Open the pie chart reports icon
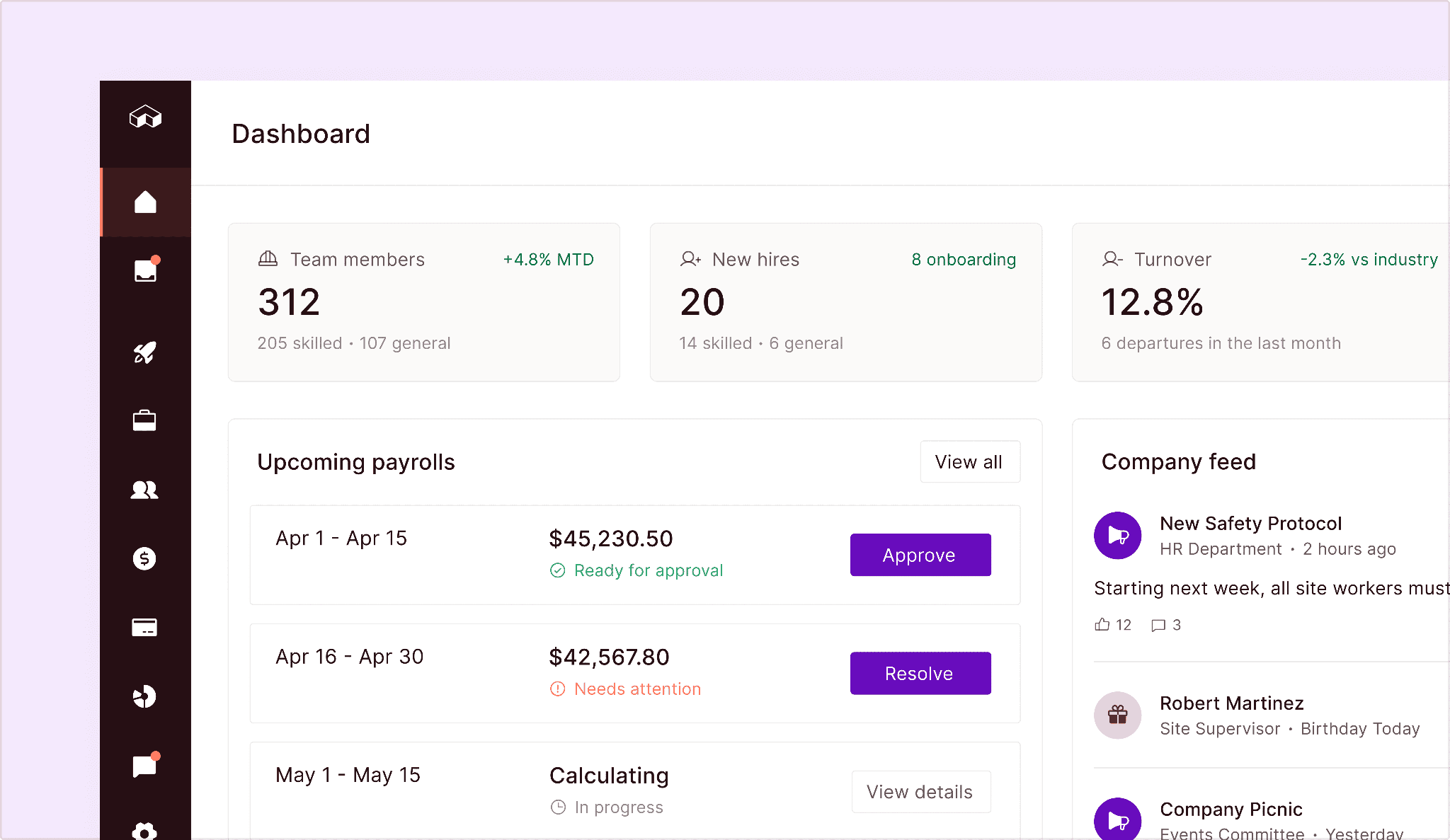Image resolution: width=1450 pixels, height=840 pixels. coord(144,696)
